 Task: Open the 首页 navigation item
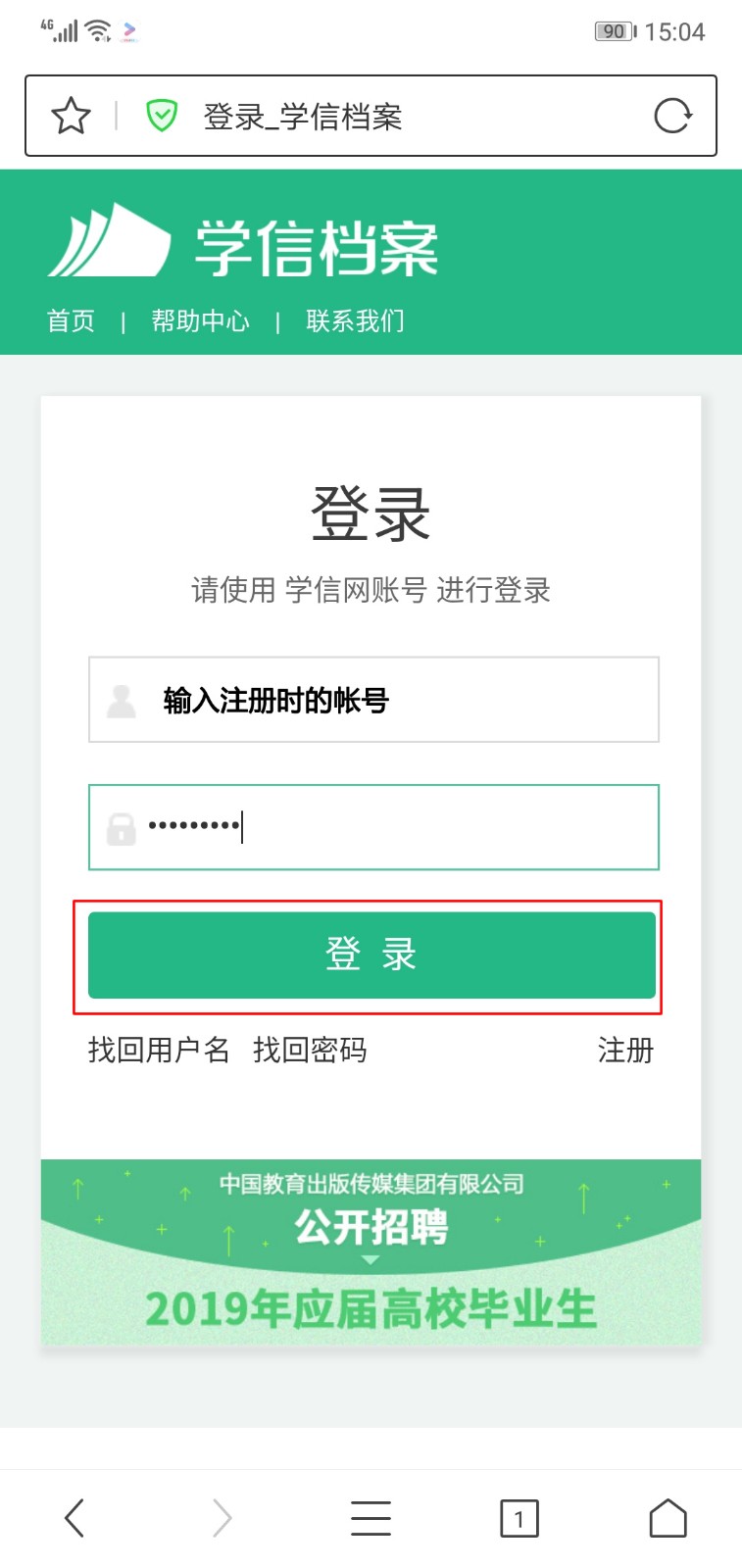(72, 320)
